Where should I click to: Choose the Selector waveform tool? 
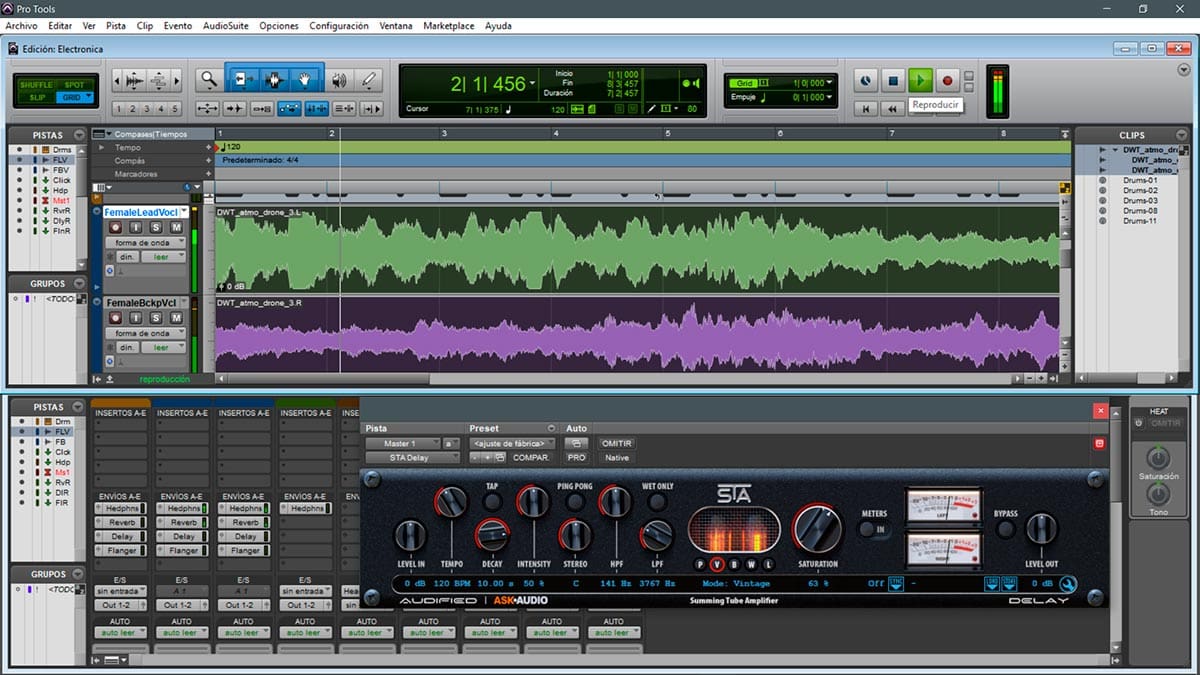(x=273, y=79)
